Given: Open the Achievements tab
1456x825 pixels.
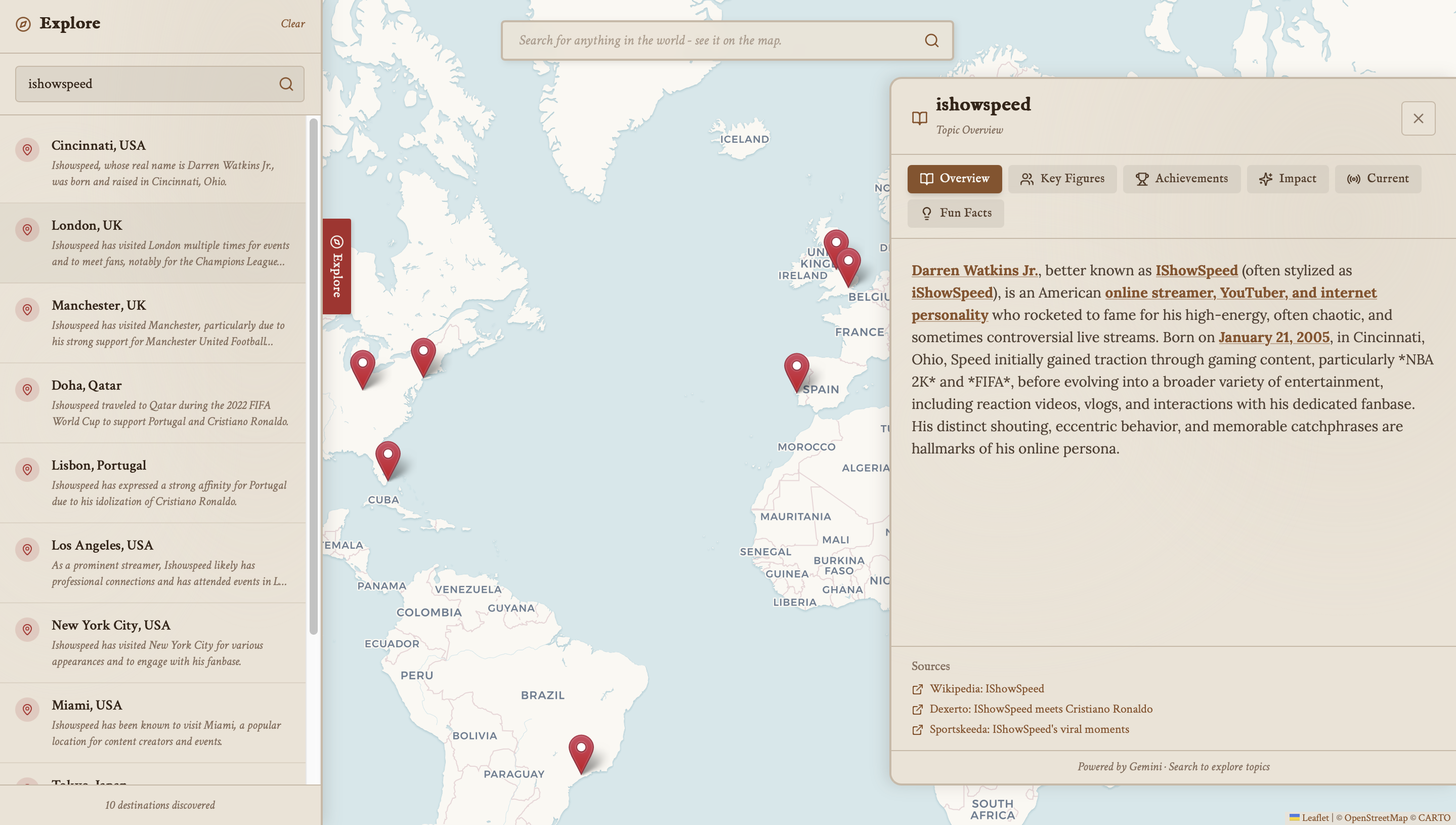Looking at the screenshot, I should [1181, 179].
